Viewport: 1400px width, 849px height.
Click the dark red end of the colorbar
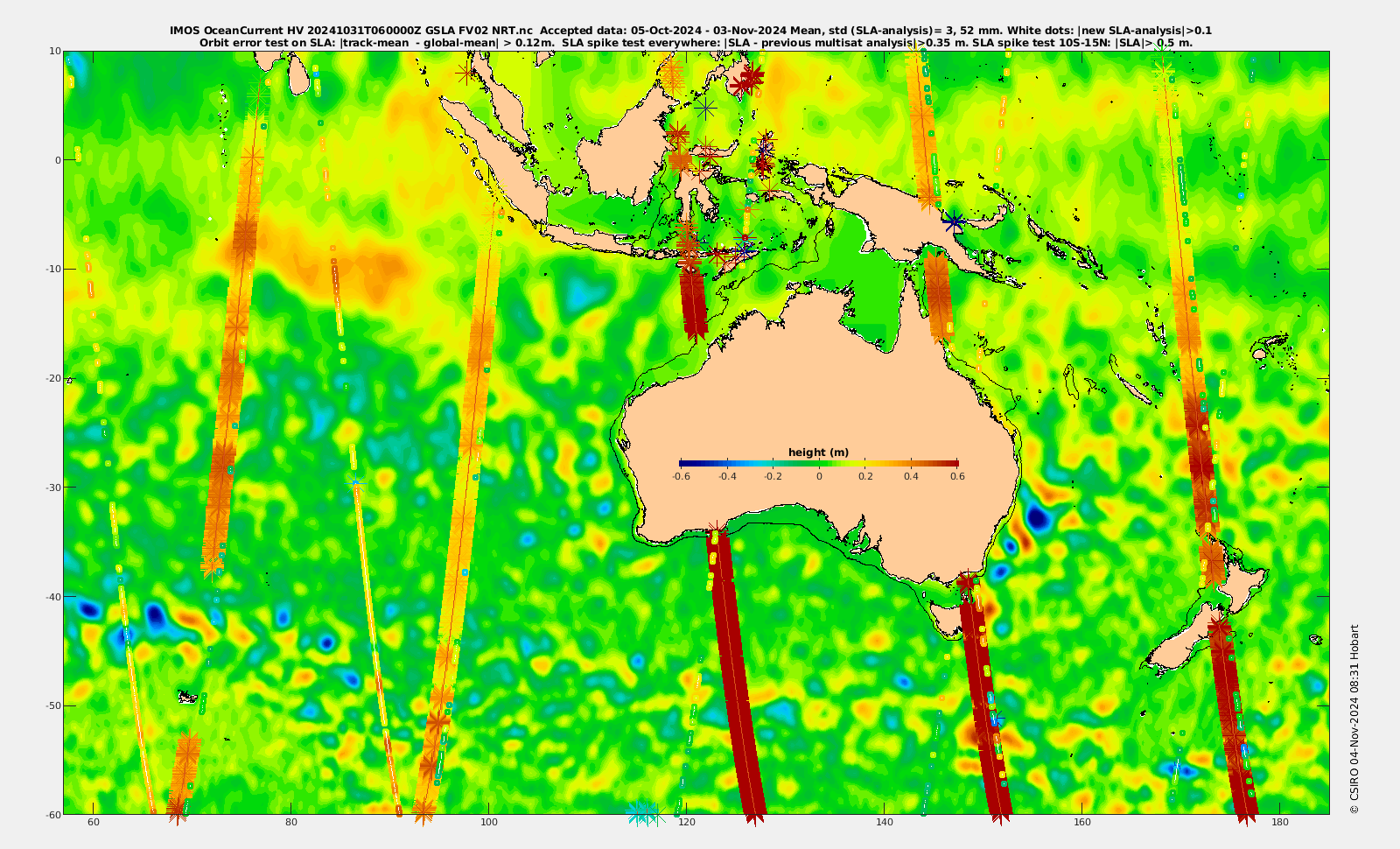click(x=952, y=464)
